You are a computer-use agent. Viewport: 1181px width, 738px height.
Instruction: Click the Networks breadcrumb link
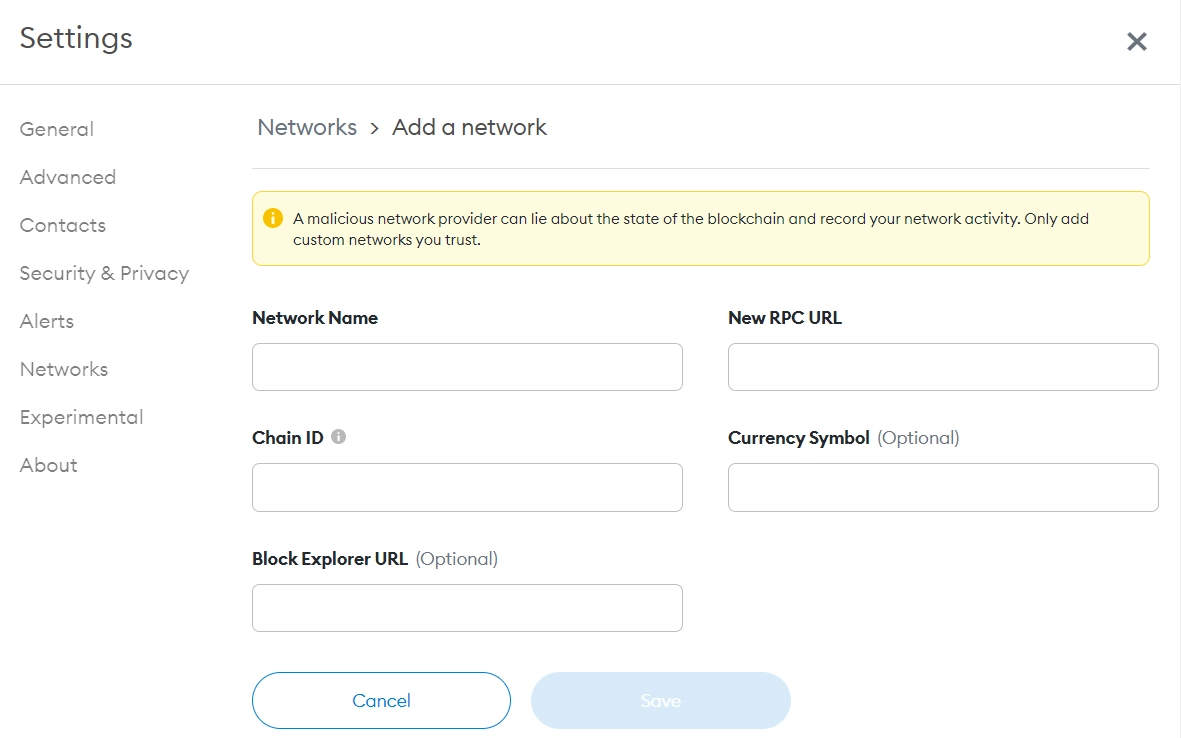tap(307, 127)
